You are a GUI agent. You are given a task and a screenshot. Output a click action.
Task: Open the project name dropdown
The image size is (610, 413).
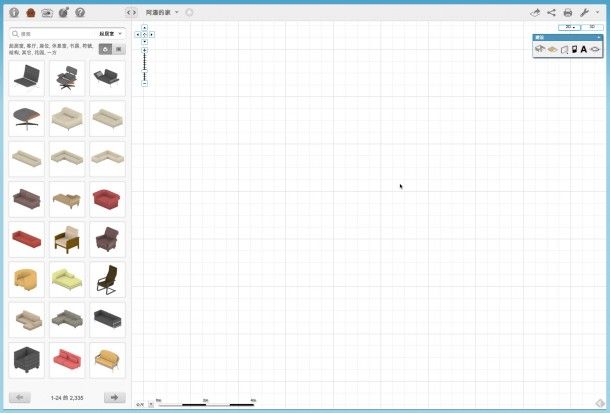[x=162, y=12]
